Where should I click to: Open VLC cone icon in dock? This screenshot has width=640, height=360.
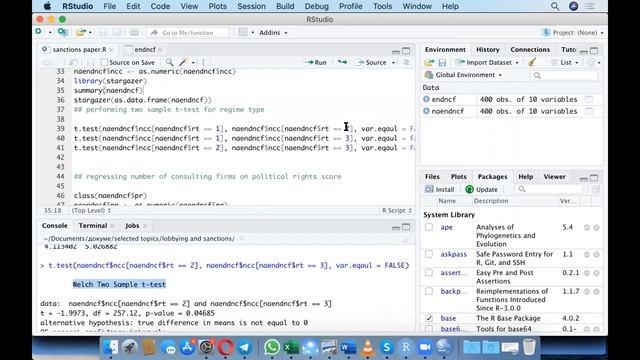(x=368, y=347)
